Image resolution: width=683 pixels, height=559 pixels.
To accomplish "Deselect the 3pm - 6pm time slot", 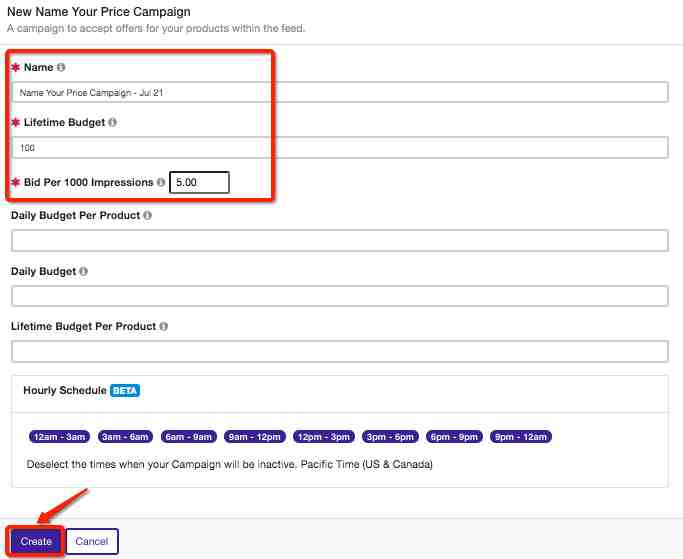I will pyautogui.click(x=390, y=437).
